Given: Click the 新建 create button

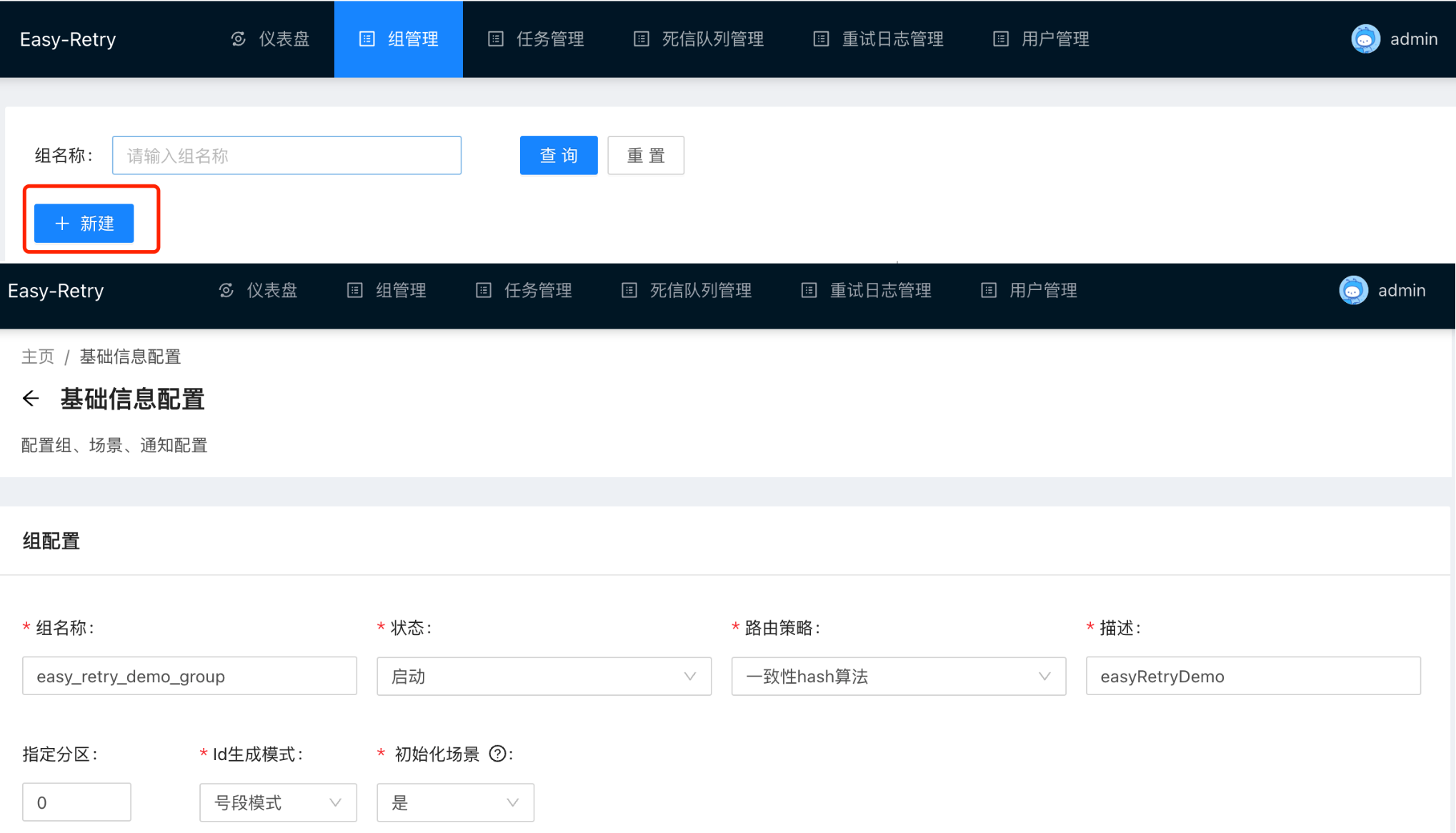Looking at the screenshot, I should point(84,224).
